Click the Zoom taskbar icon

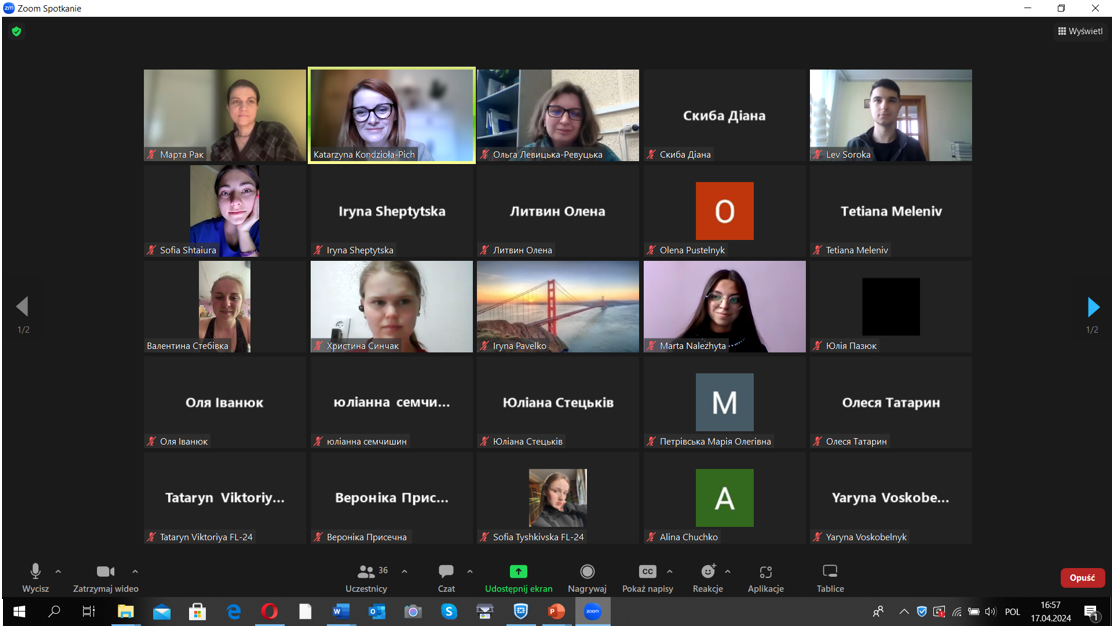pyautogui.click(x=593, y=611)
